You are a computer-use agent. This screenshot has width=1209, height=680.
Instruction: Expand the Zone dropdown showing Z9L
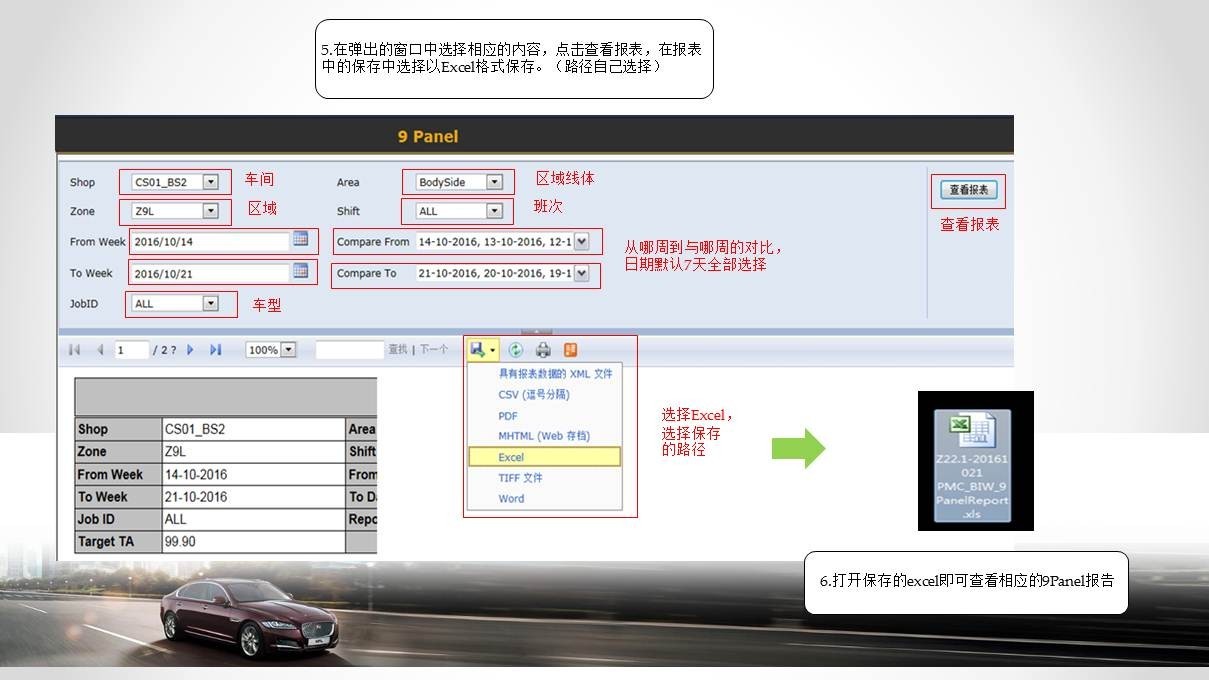[210, 211]
